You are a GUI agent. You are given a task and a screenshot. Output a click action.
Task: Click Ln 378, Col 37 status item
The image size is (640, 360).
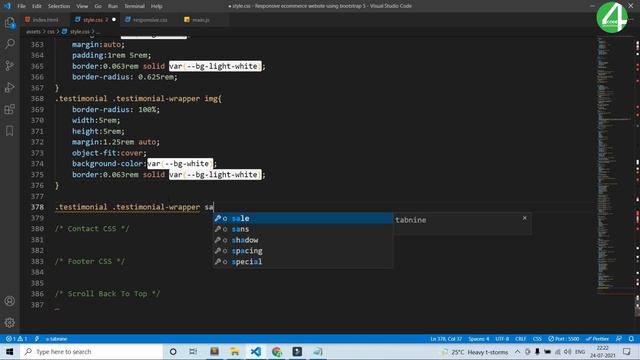point(446,339)
